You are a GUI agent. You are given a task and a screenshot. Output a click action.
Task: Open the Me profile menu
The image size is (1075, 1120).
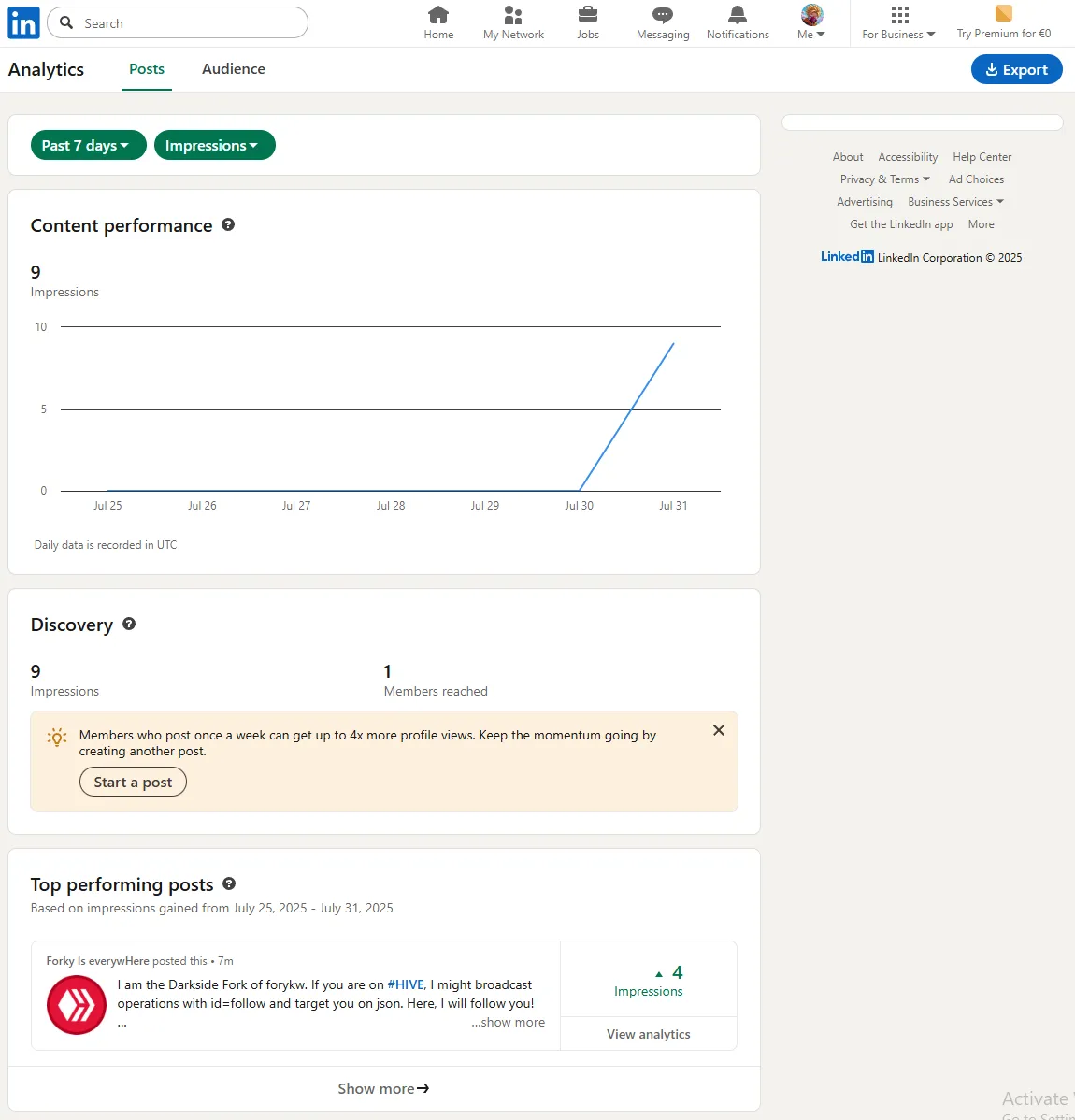(811, 22)
